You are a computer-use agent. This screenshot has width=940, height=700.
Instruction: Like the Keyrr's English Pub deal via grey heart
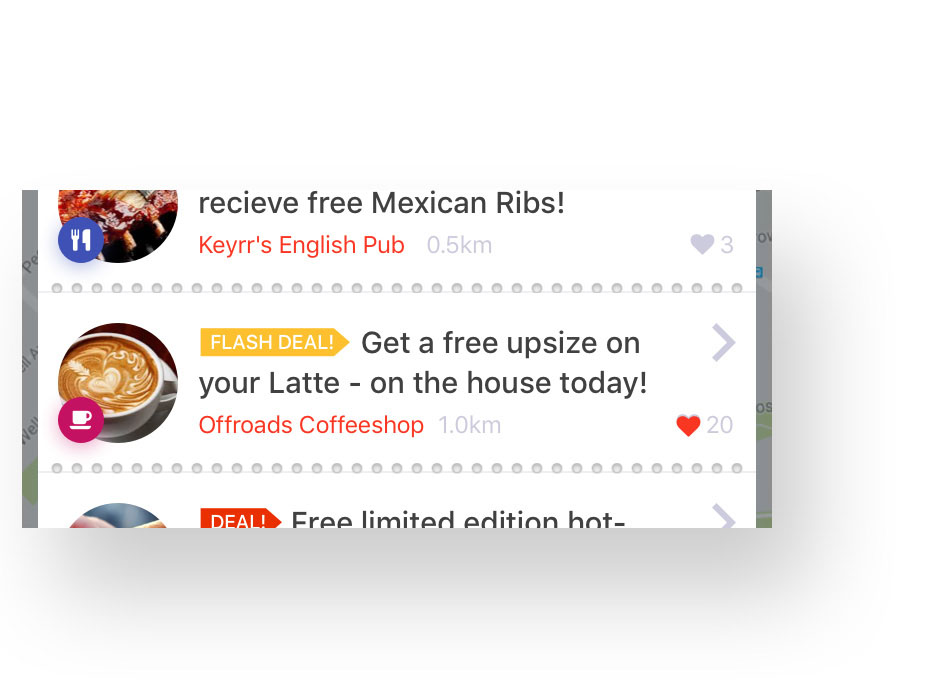pos(702,244)
